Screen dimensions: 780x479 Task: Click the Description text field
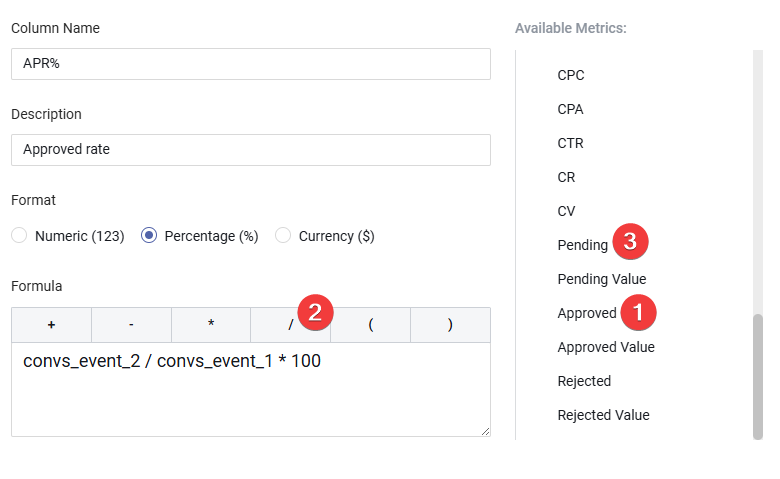[250, 150]
